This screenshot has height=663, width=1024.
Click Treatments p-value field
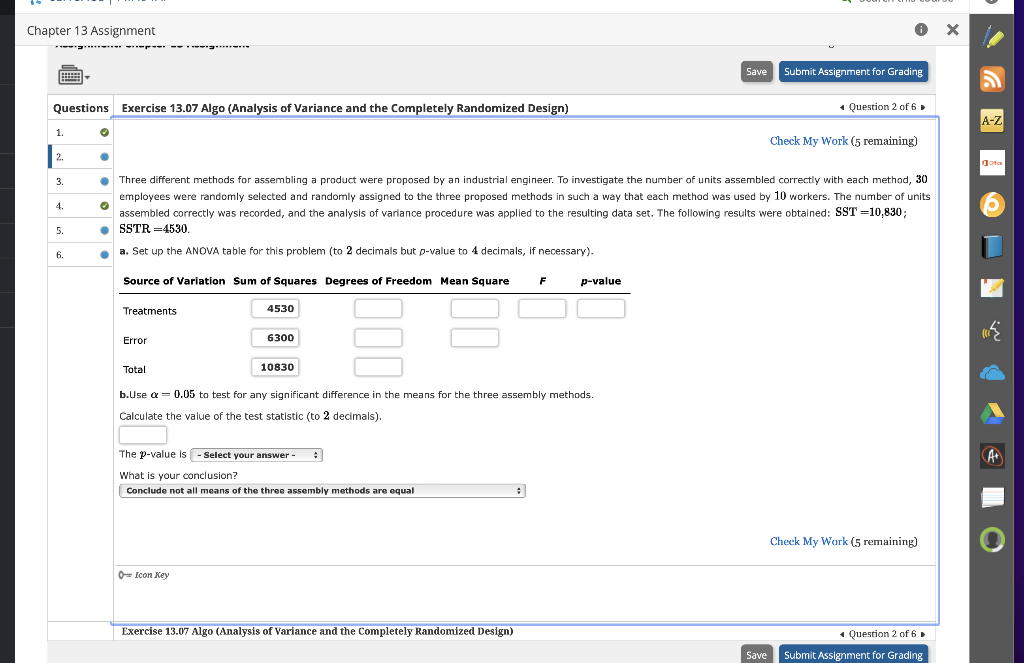601,308
